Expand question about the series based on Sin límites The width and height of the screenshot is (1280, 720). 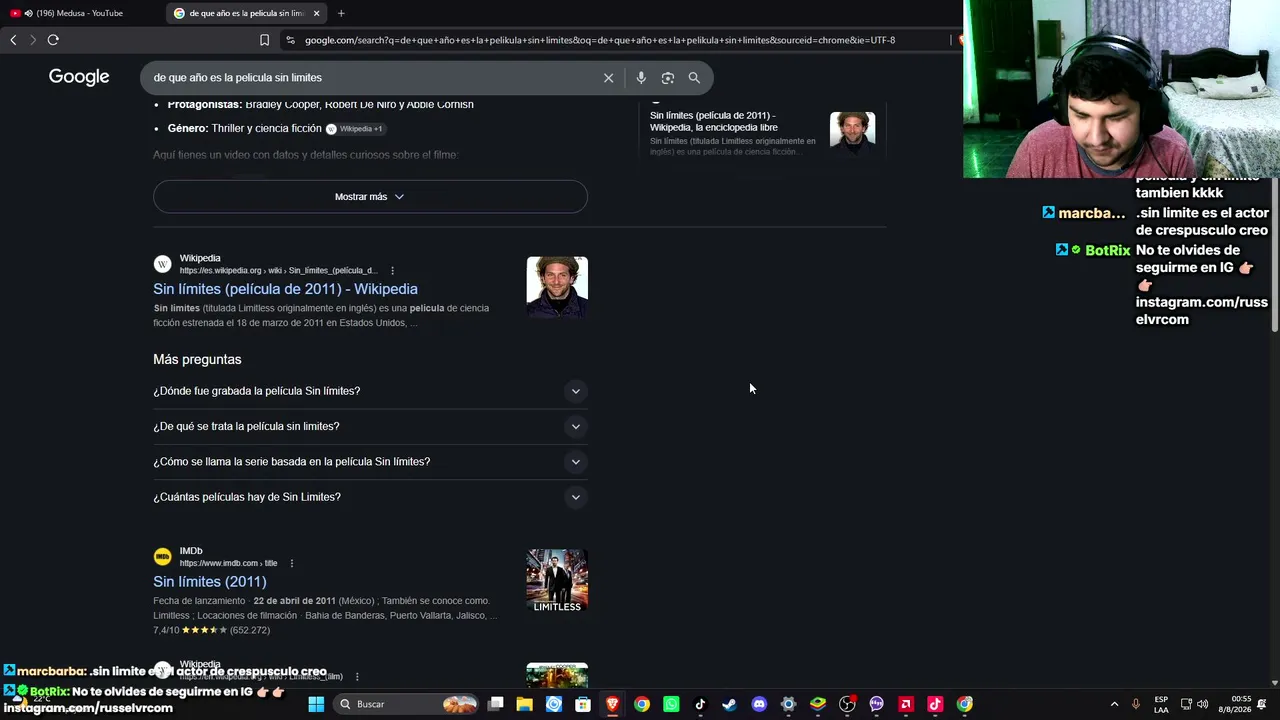pos(370,462)
